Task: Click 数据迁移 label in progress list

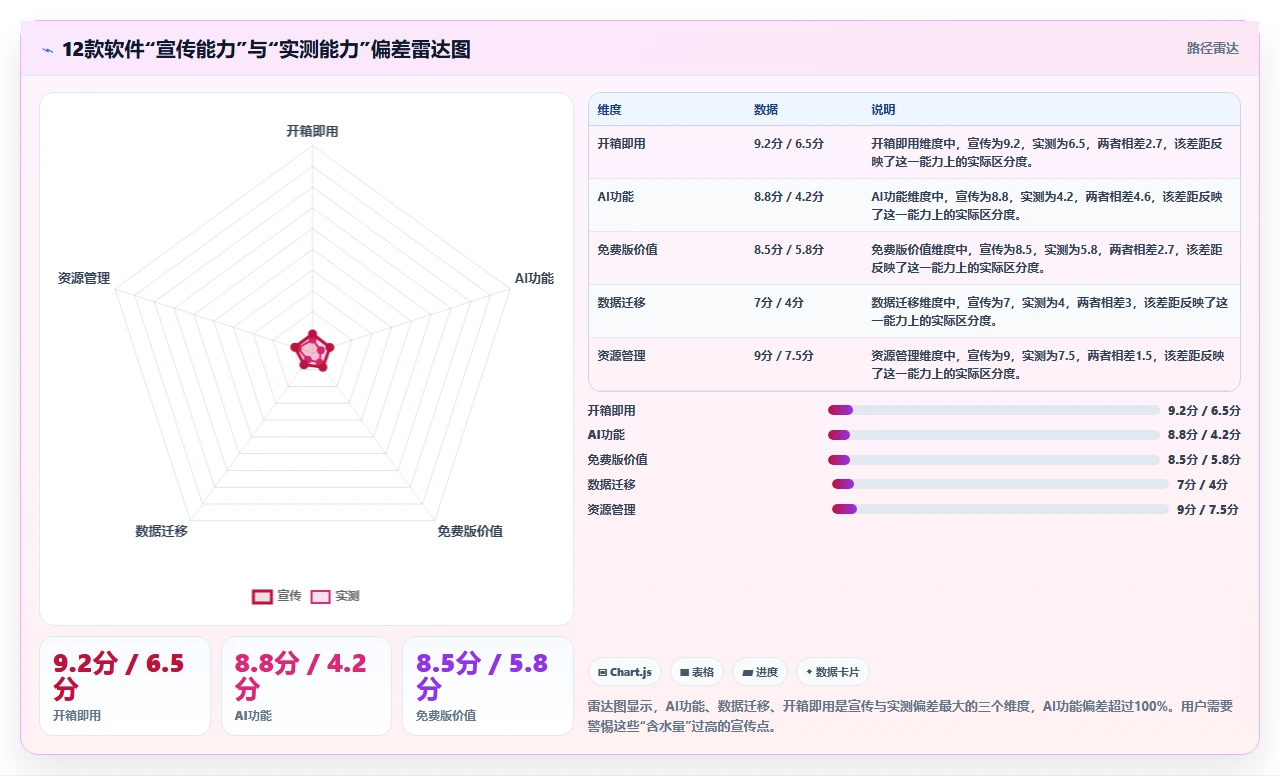Action: click(612, 484)
